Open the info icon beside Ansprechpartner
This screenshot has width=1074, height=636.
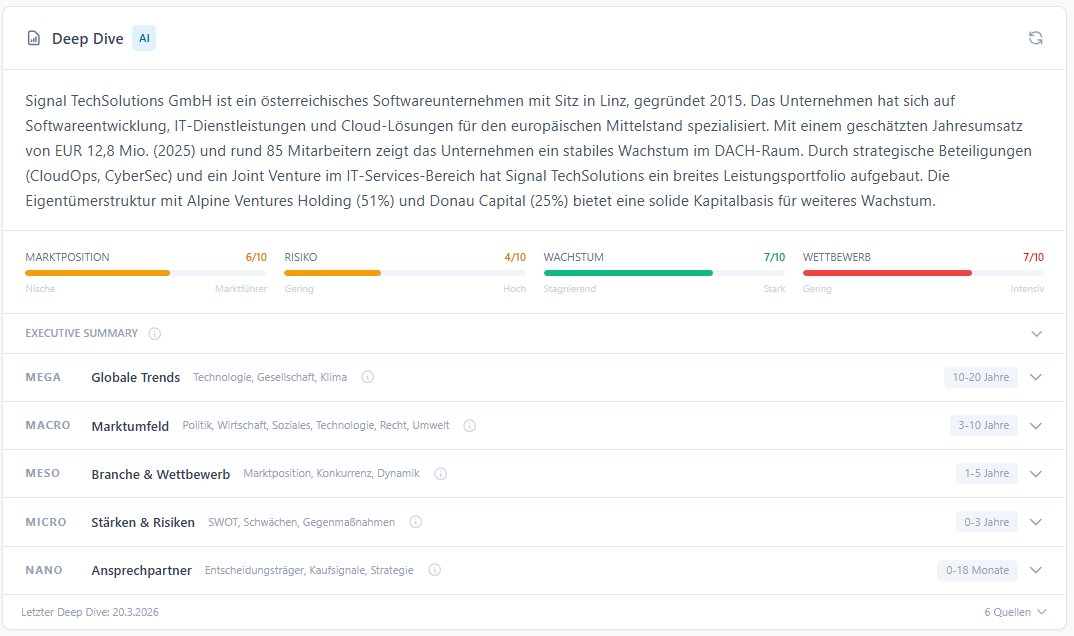(x=434, y=569)
